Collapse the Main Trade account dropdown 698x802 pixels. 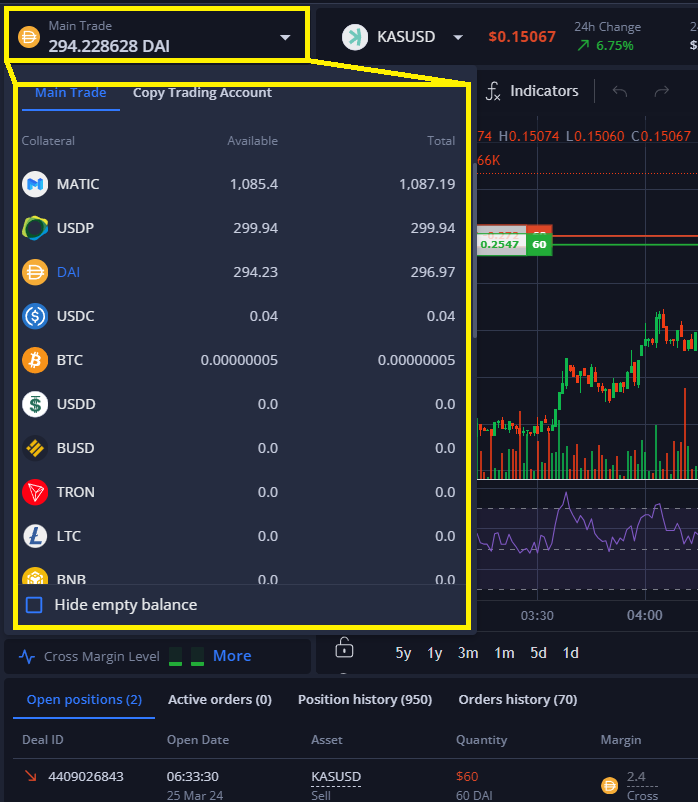click(285, 37)
